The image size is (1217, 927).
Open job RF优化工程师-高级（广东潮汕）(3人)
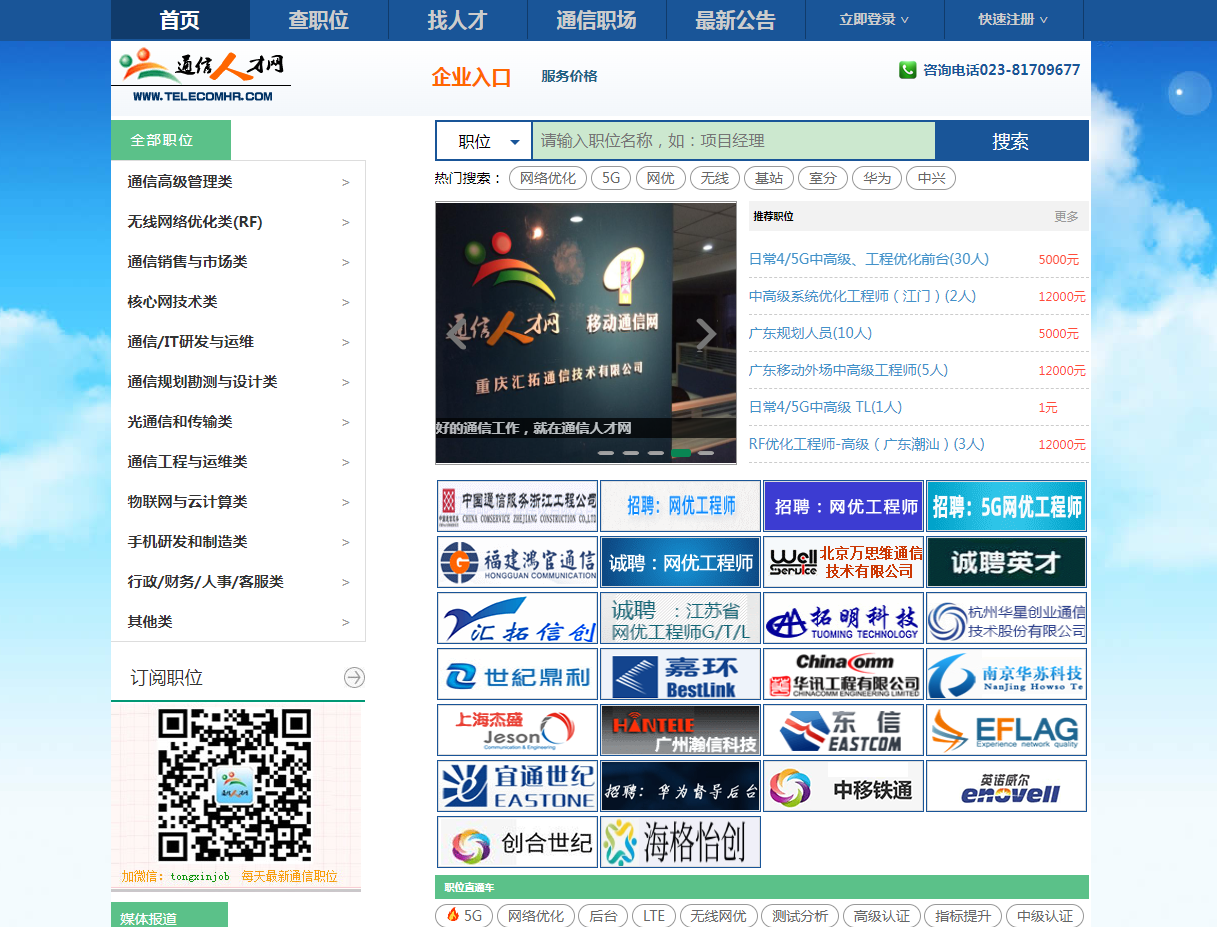(x=866, y=444)
